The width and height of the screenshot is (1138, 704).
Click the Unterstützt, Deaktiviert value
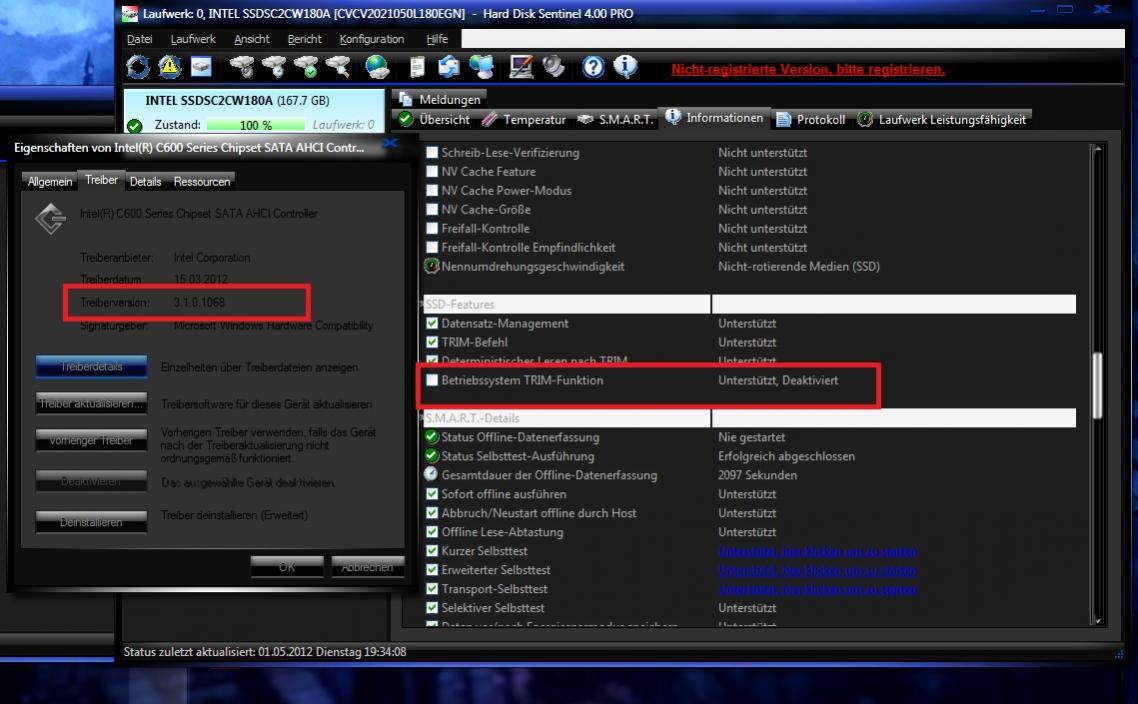778,380
